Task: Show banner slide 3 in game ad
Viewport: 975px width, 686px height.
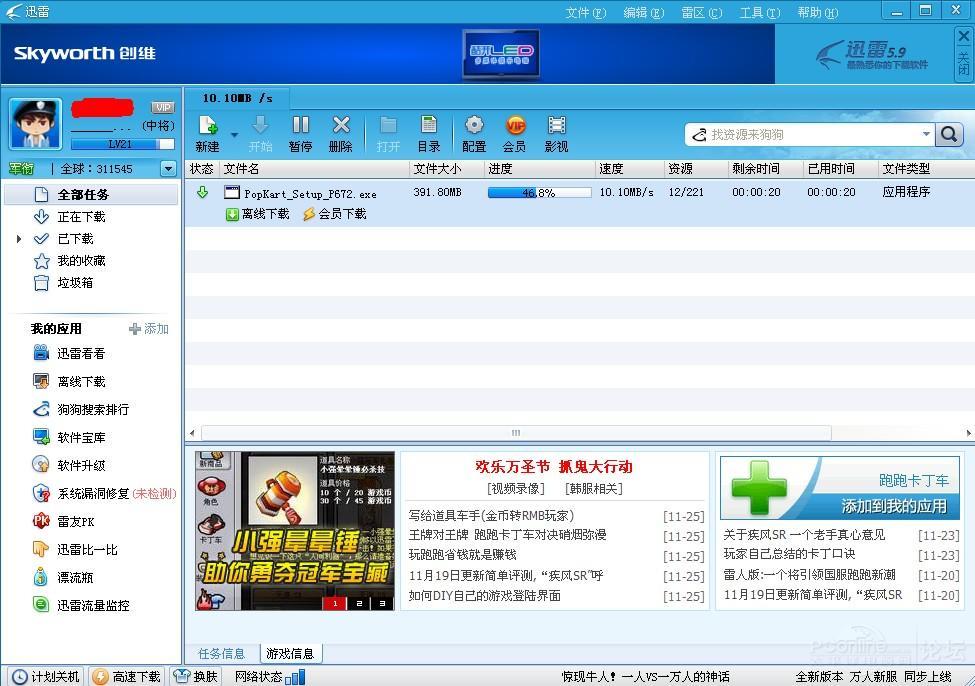Action: [x=382, y=603]
